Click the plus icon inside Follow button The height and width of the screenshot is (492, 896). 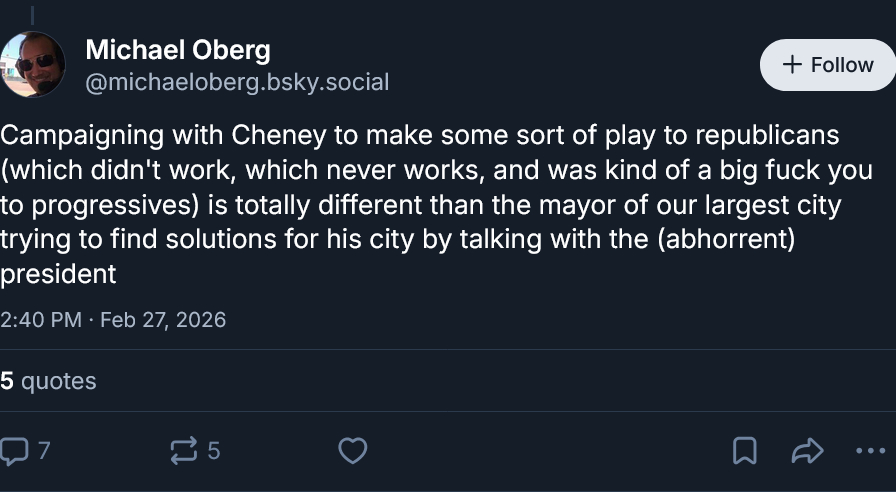792,65
